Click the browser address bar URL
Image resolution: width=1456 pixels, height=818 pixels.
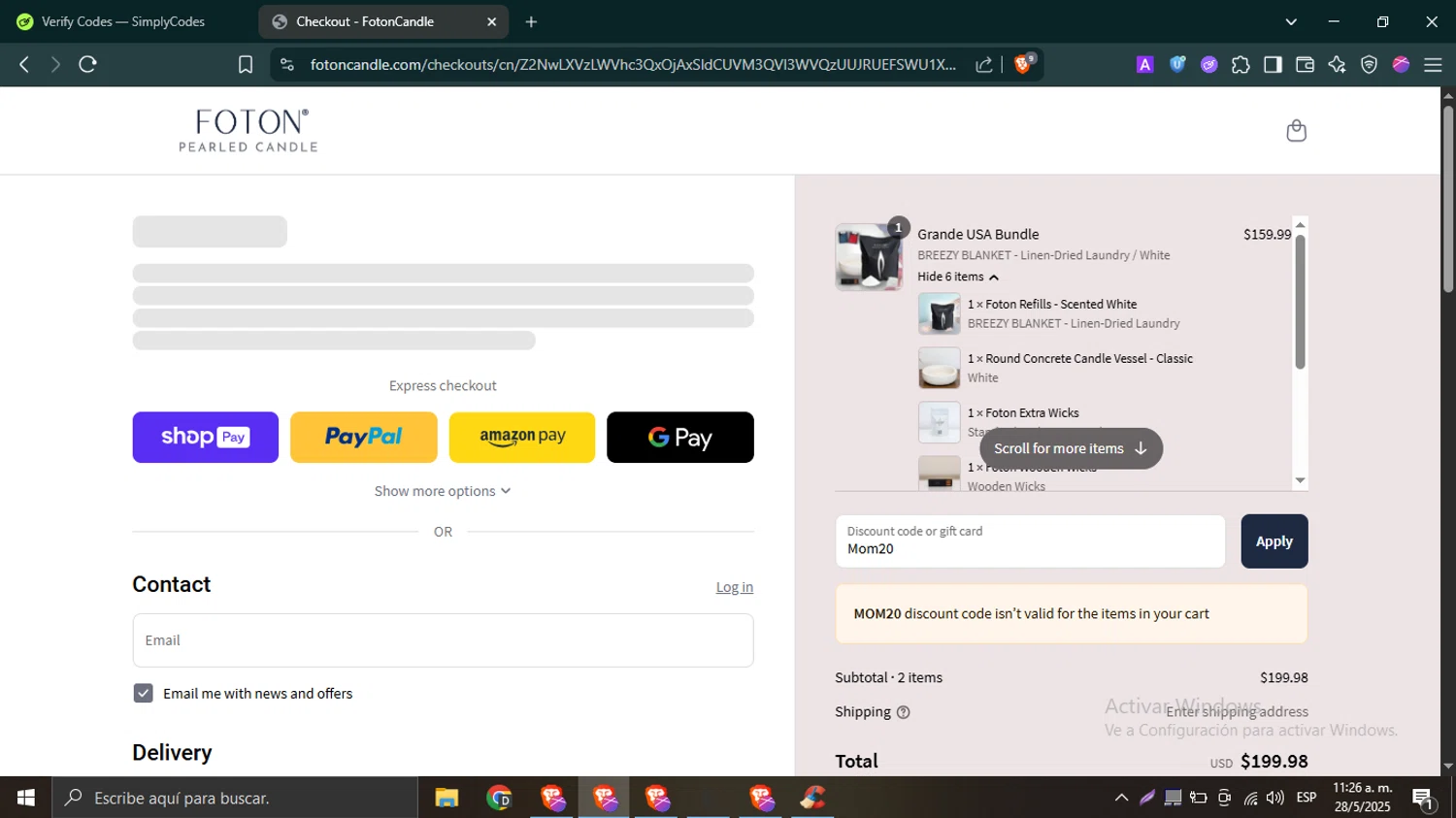[x=633, y=64]
